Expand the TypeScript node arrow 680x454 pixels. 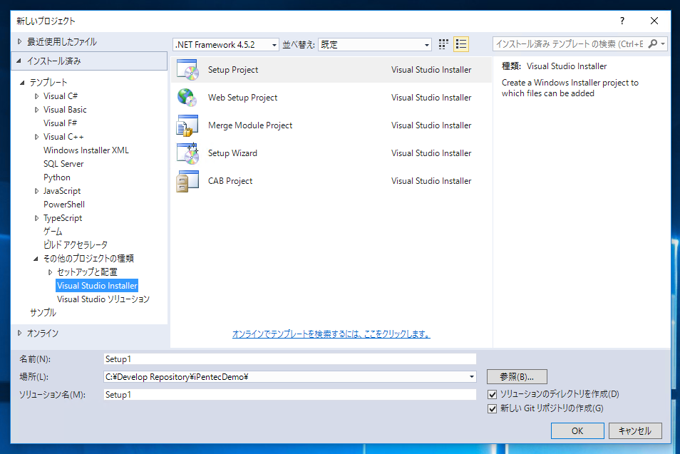(36, 218)
